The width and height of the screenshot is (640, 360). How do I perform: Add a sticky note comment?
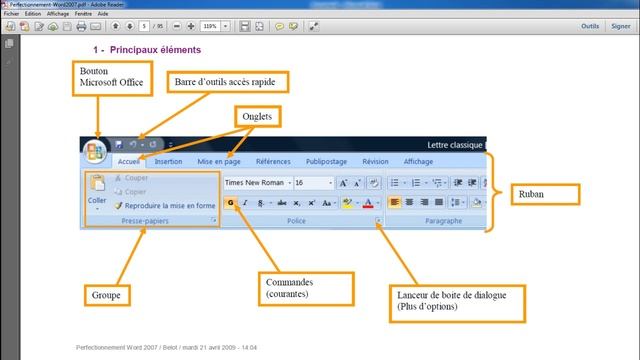click(279, 27)
